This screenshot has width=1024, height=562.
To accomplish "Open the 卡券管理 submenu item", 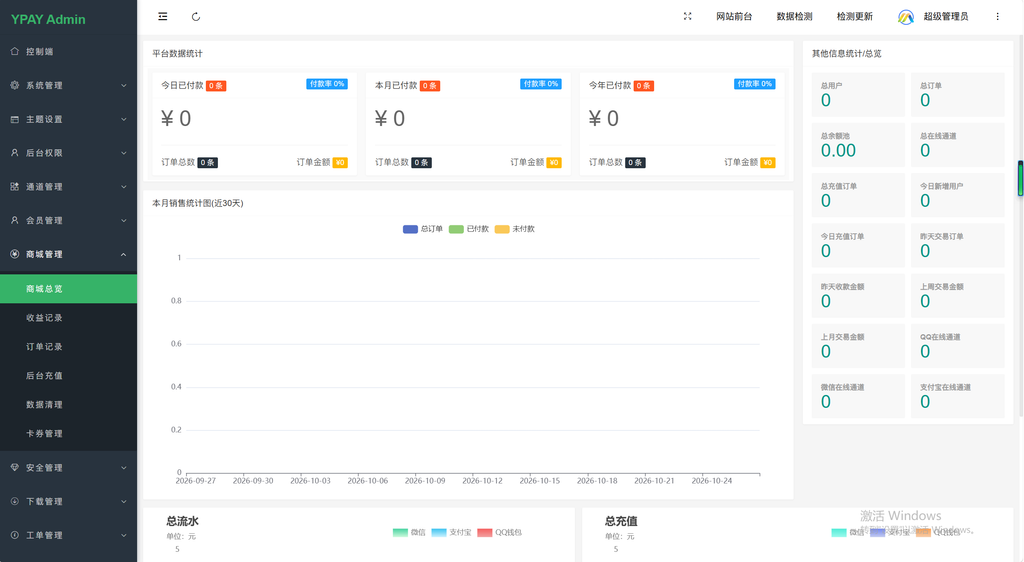I will point(69,433).
